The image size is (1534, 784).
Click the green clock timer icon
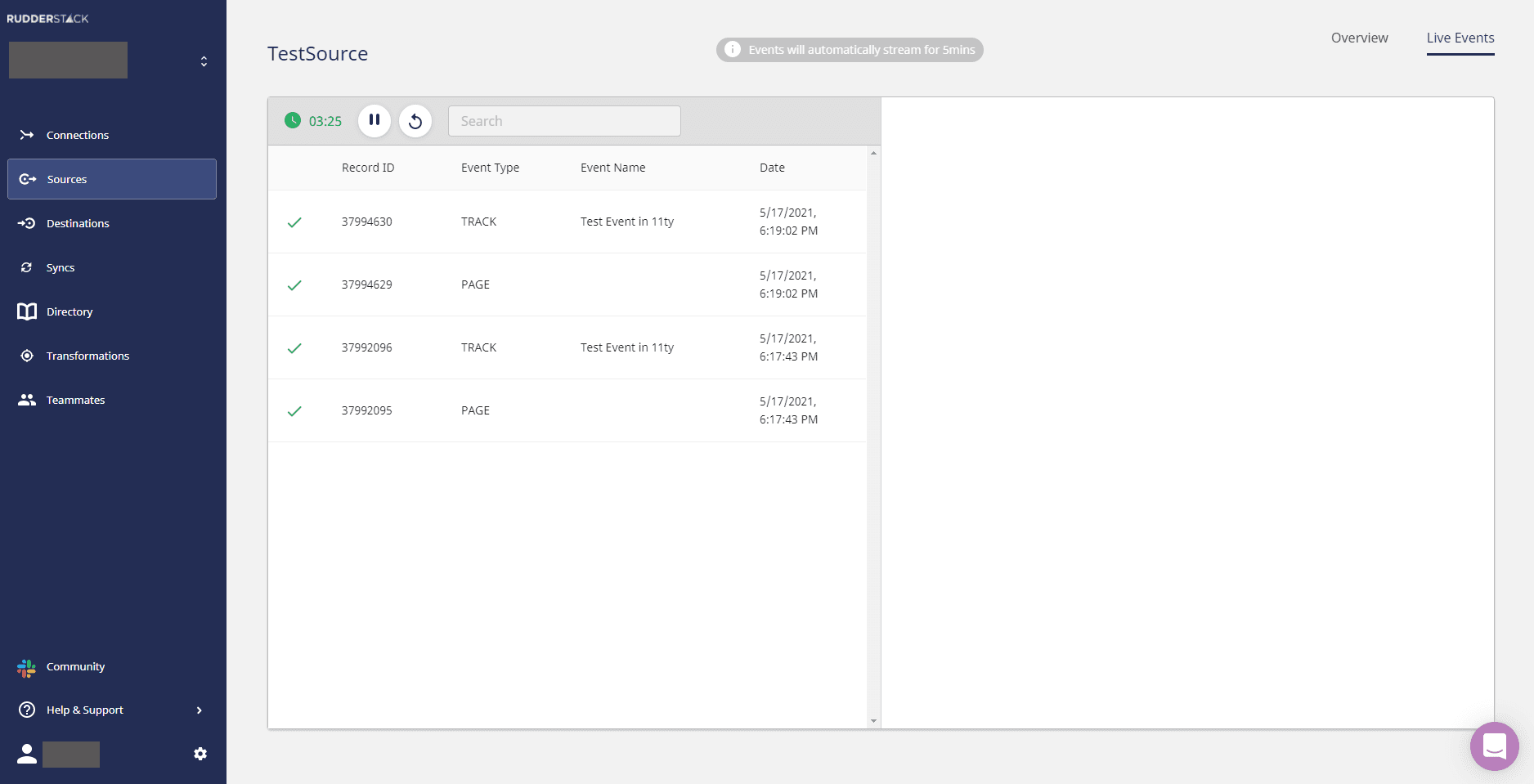(293, 121)
